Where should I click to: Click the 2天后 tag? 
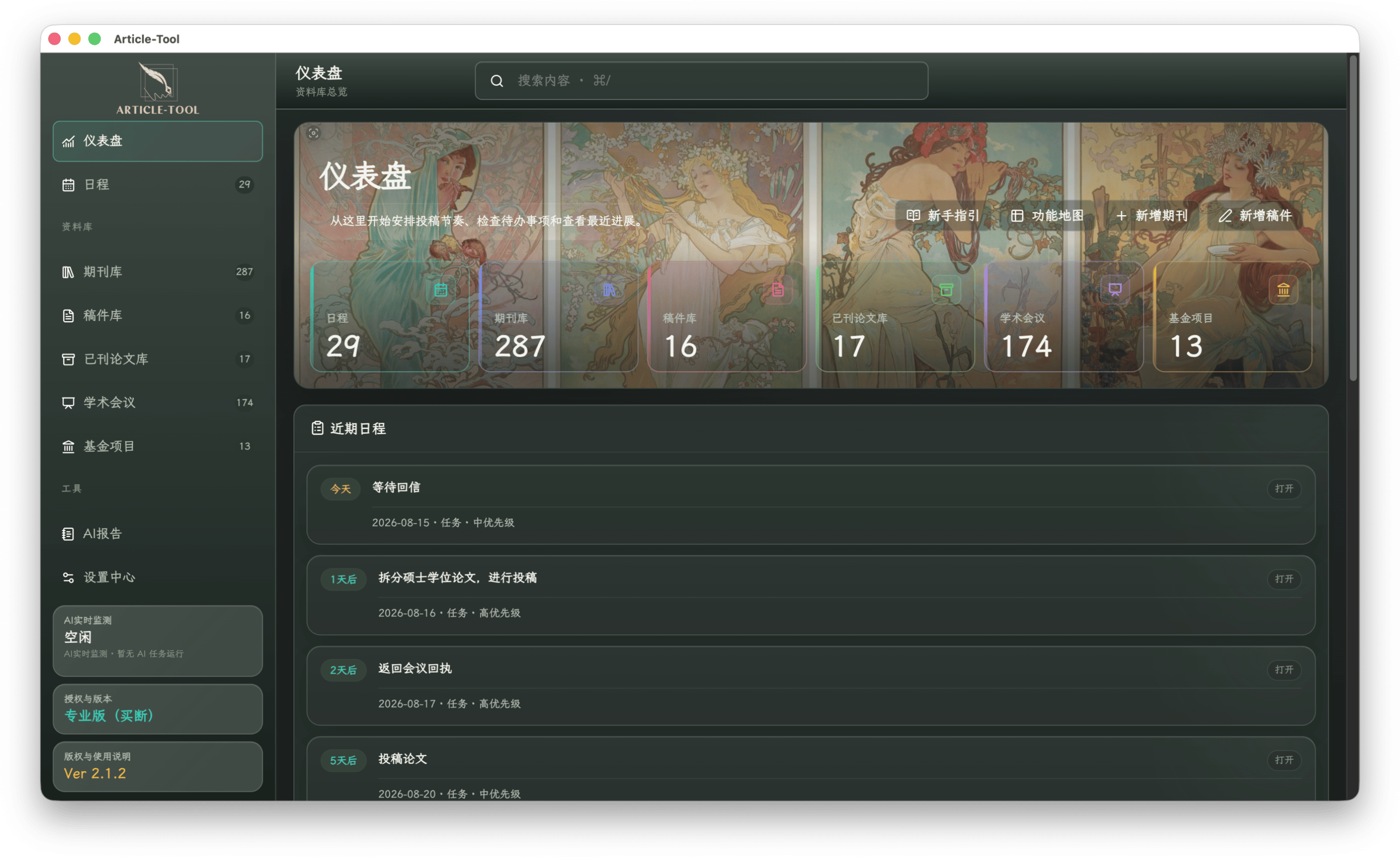[343, 670]
